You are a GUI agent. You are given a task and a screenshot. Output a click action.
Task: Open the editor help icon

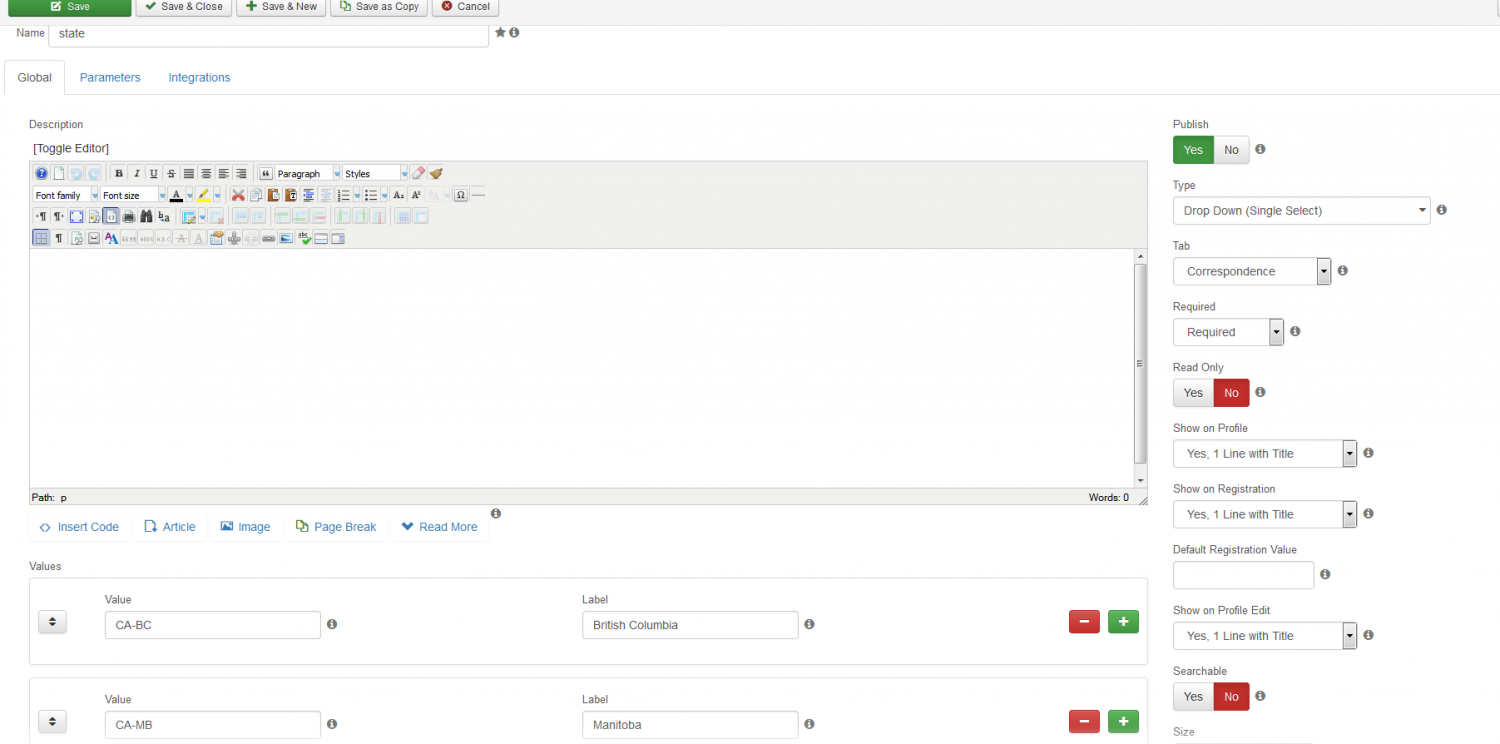tap(41, 174)
